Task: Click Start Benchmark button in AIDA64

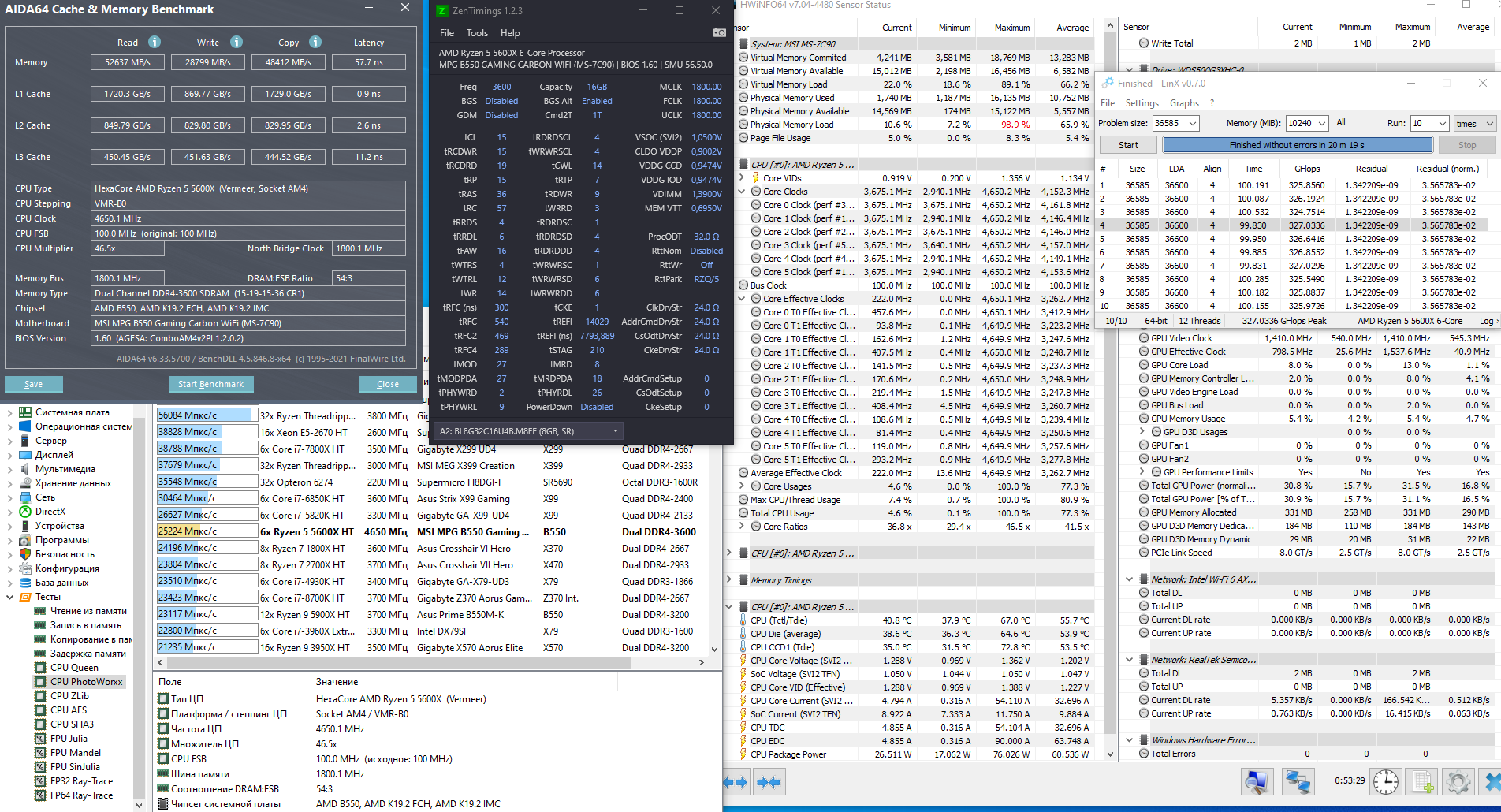Action: point(210,384)
